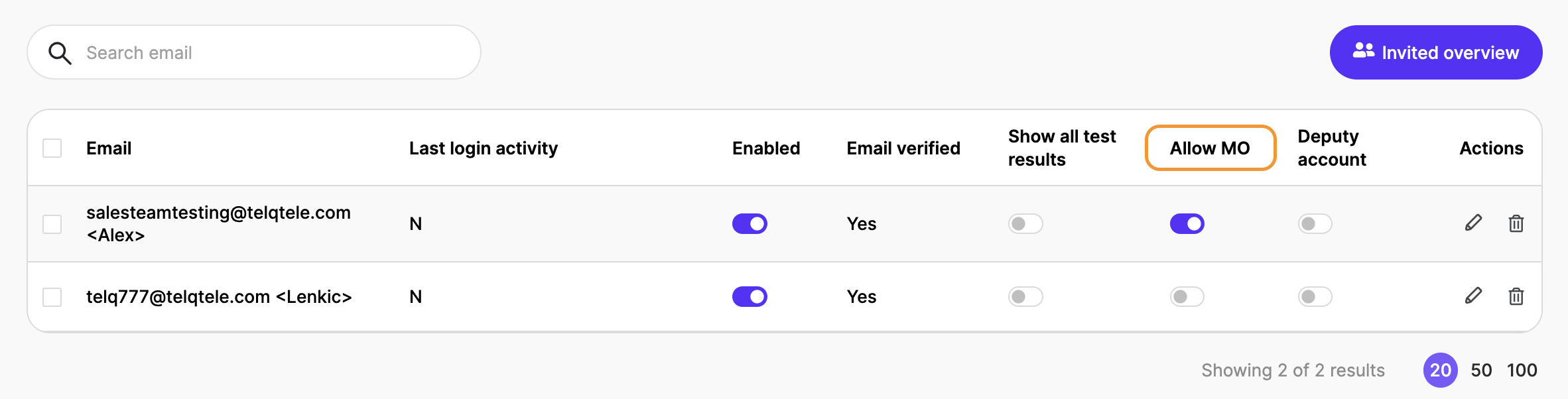The height and width of the screenshot is (399, 1568).
Task: Show 50 results per page
Action: [x=1481, y=370]
